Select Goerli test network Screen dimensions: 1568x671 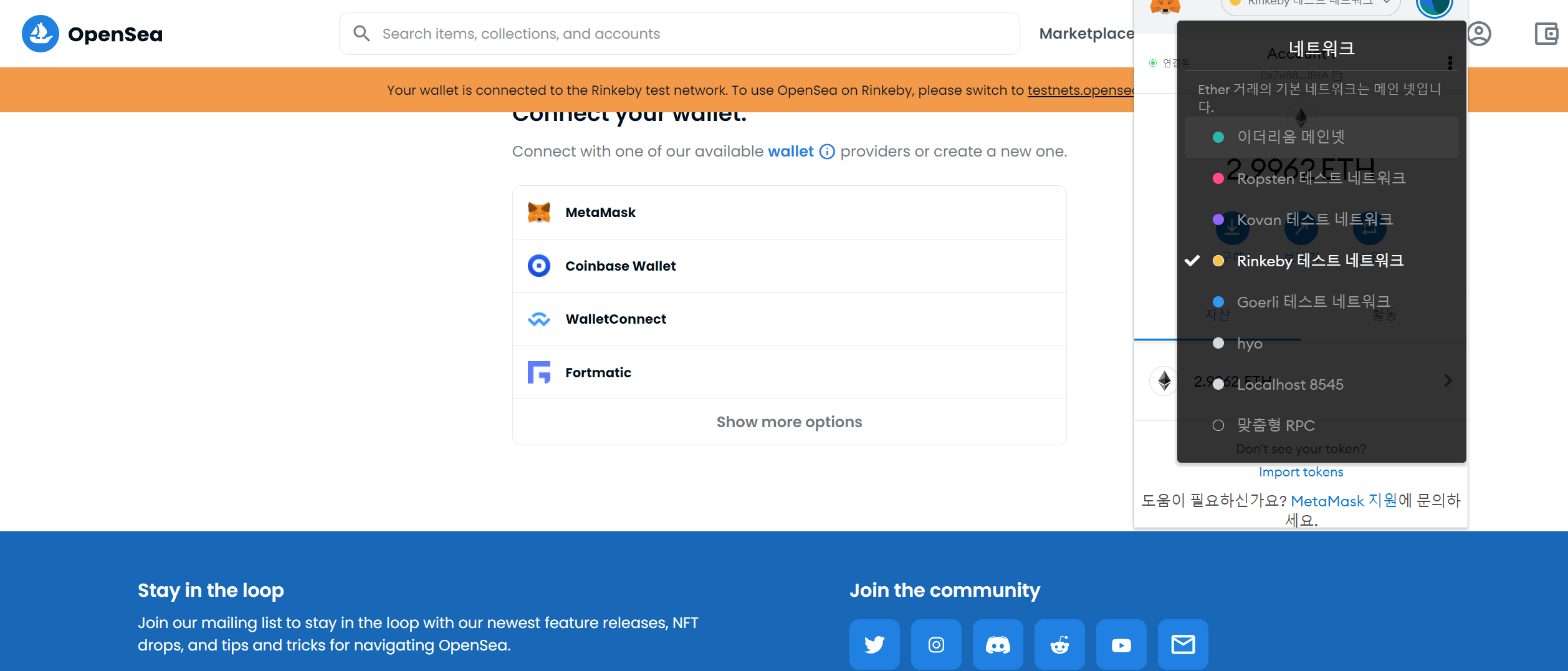point(1321,302)
